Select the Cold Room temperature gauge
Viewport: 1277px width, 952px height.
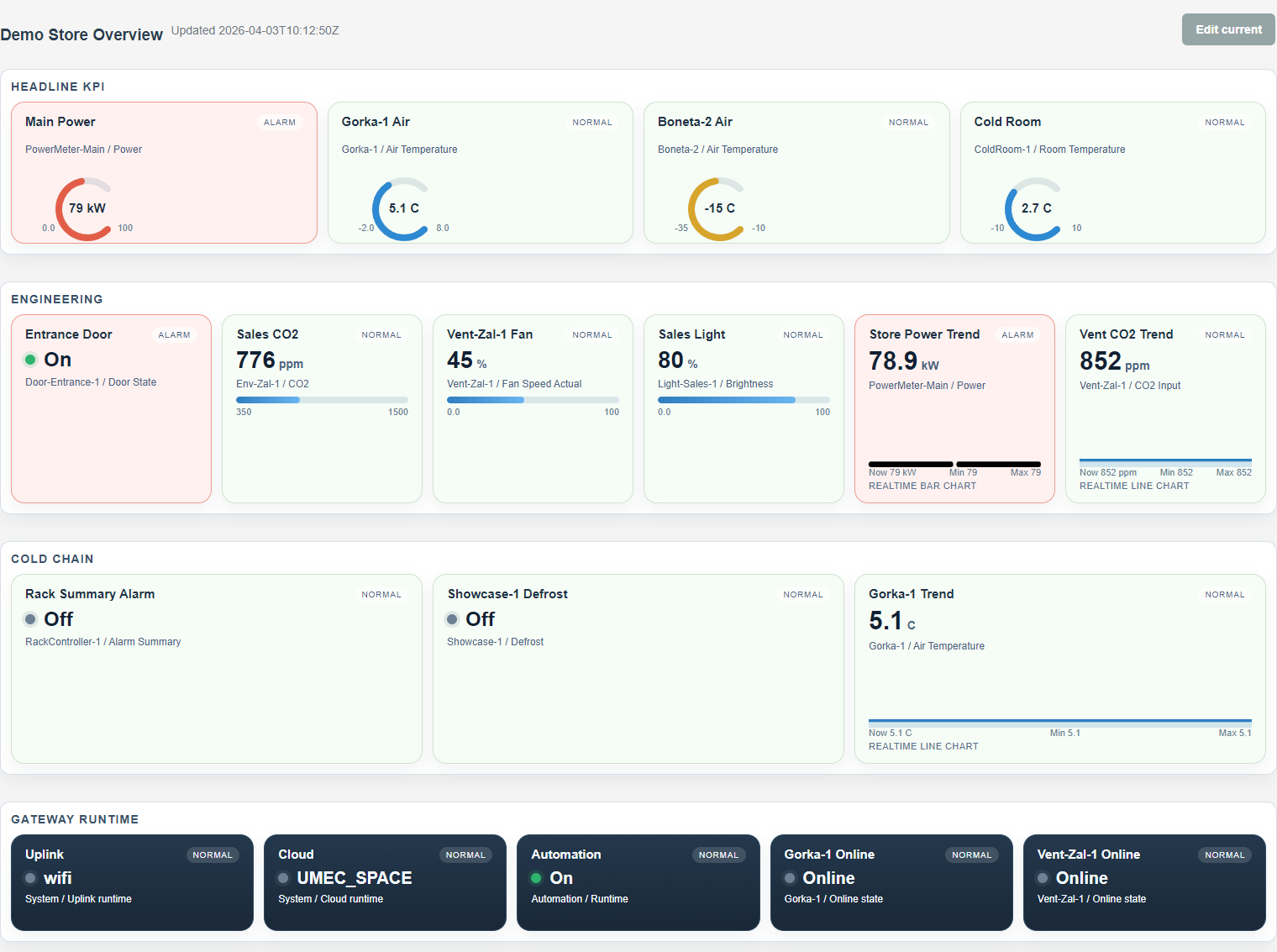click(1034, 208)
